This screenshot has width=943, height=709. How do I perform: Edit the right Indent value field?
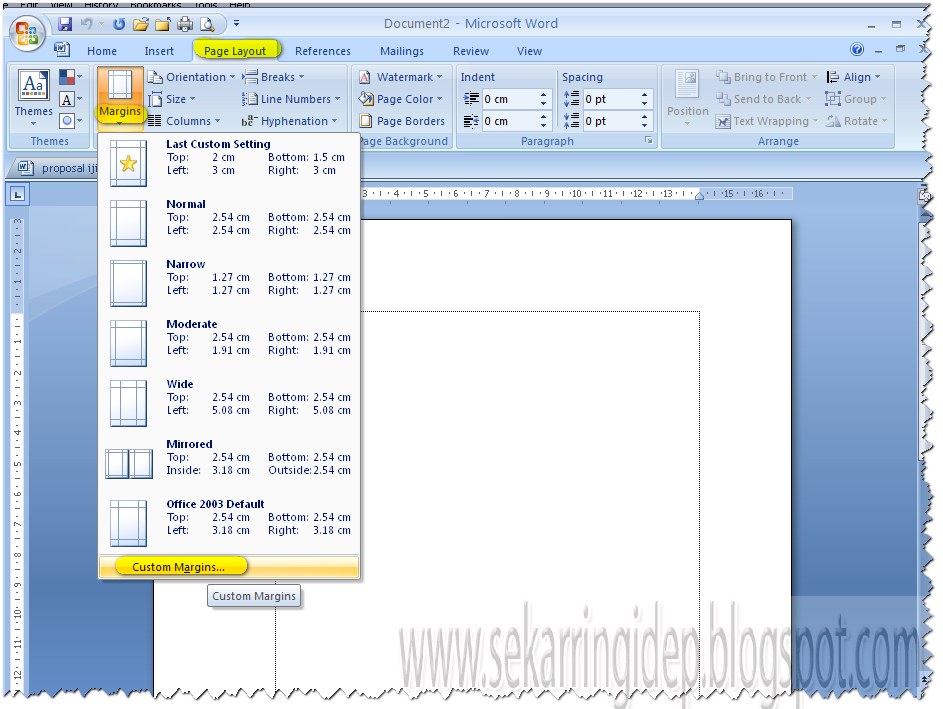[509, 121]
